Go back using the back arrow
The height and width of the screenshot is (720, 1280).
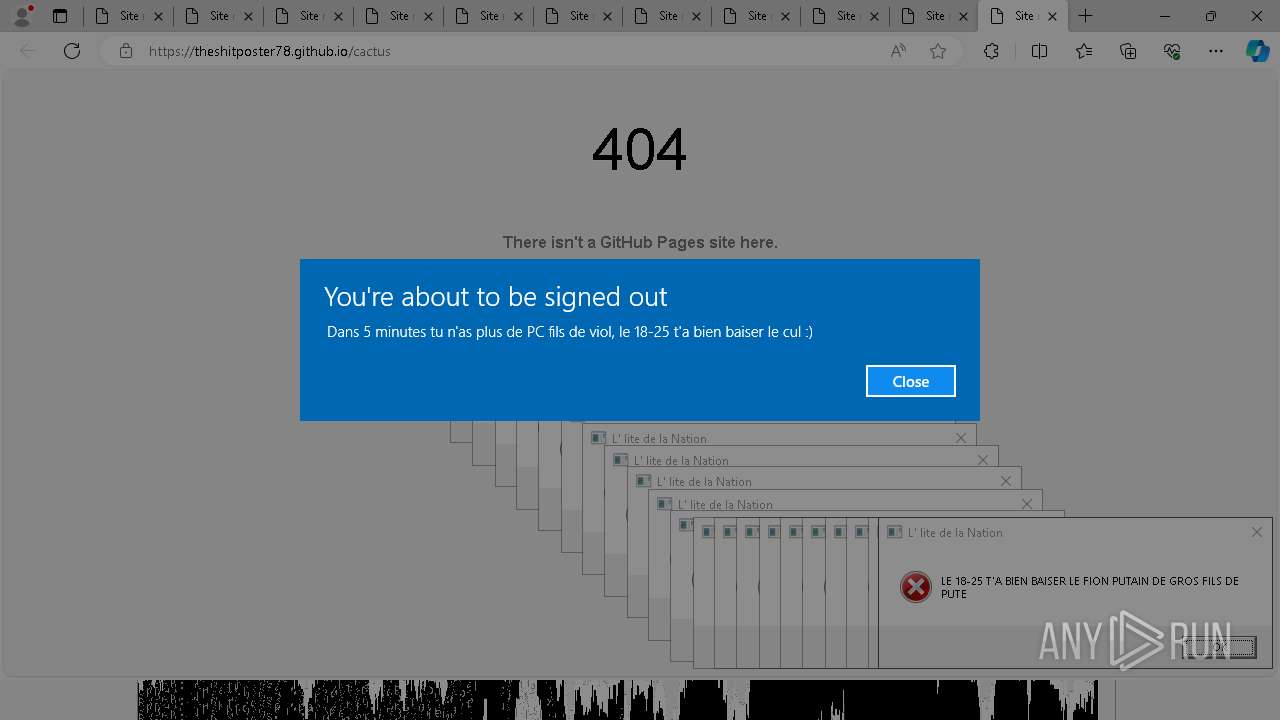pos(28,51)
